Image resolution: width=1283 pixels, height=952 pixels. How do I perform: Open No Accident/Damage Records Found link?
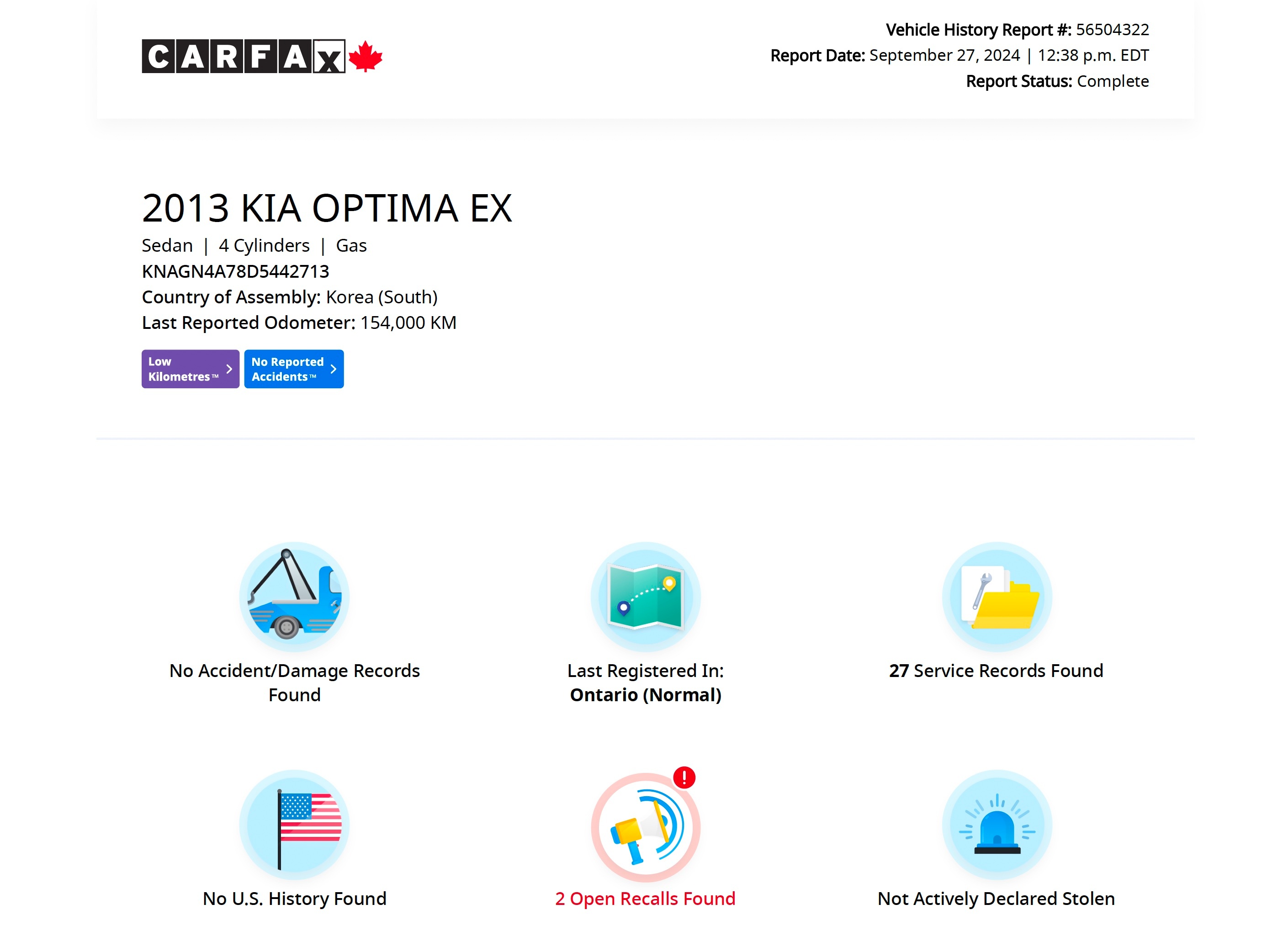coord(295,683)
